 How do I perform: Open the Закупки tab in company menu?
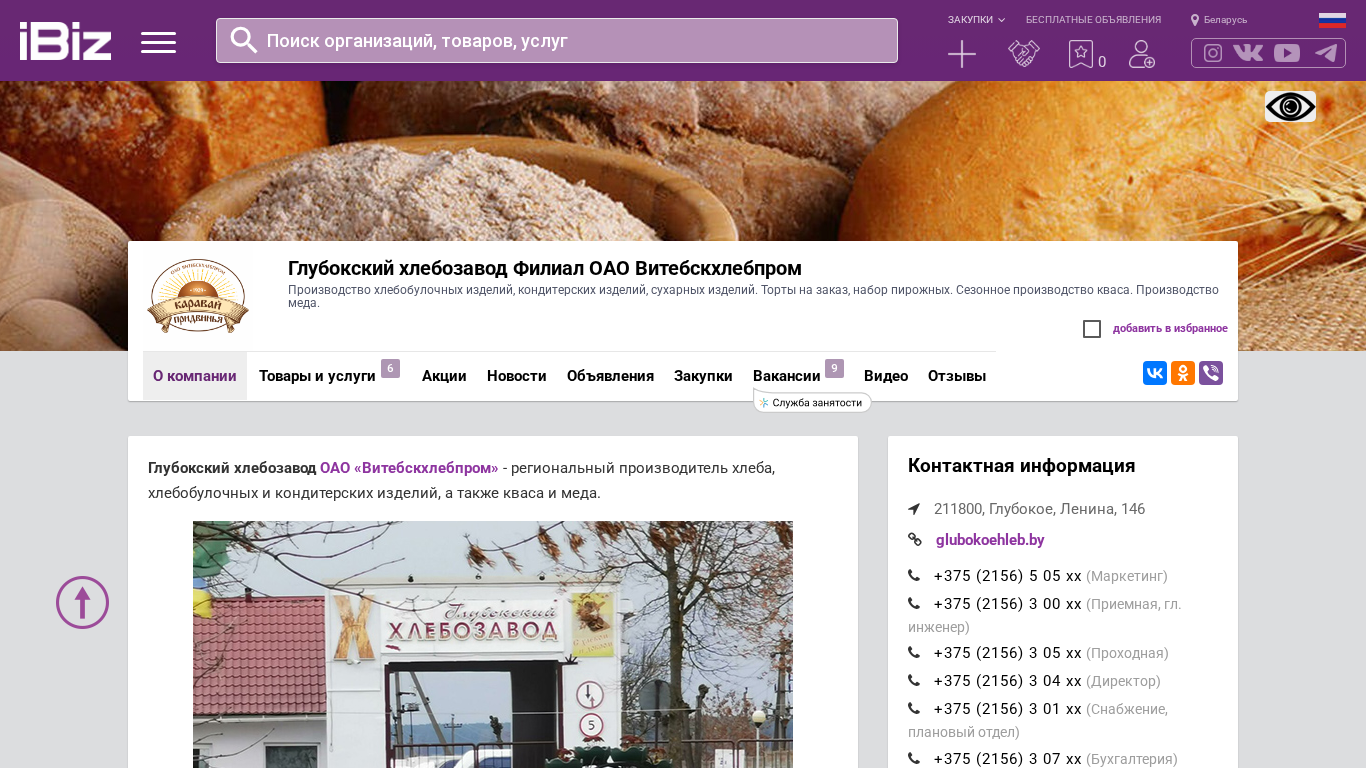click(x=703, y=376)
